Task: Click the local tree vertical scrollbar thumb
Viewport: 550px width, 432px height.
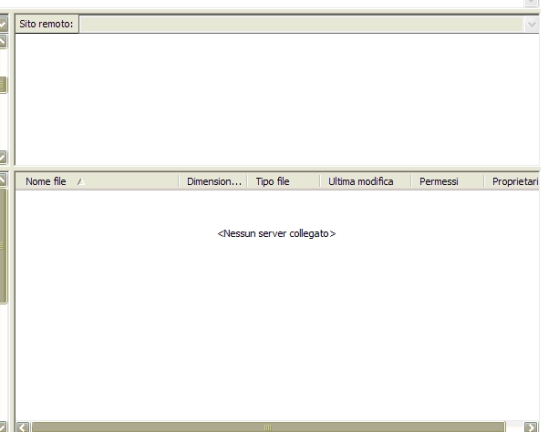Action: [x=3, y=85]
